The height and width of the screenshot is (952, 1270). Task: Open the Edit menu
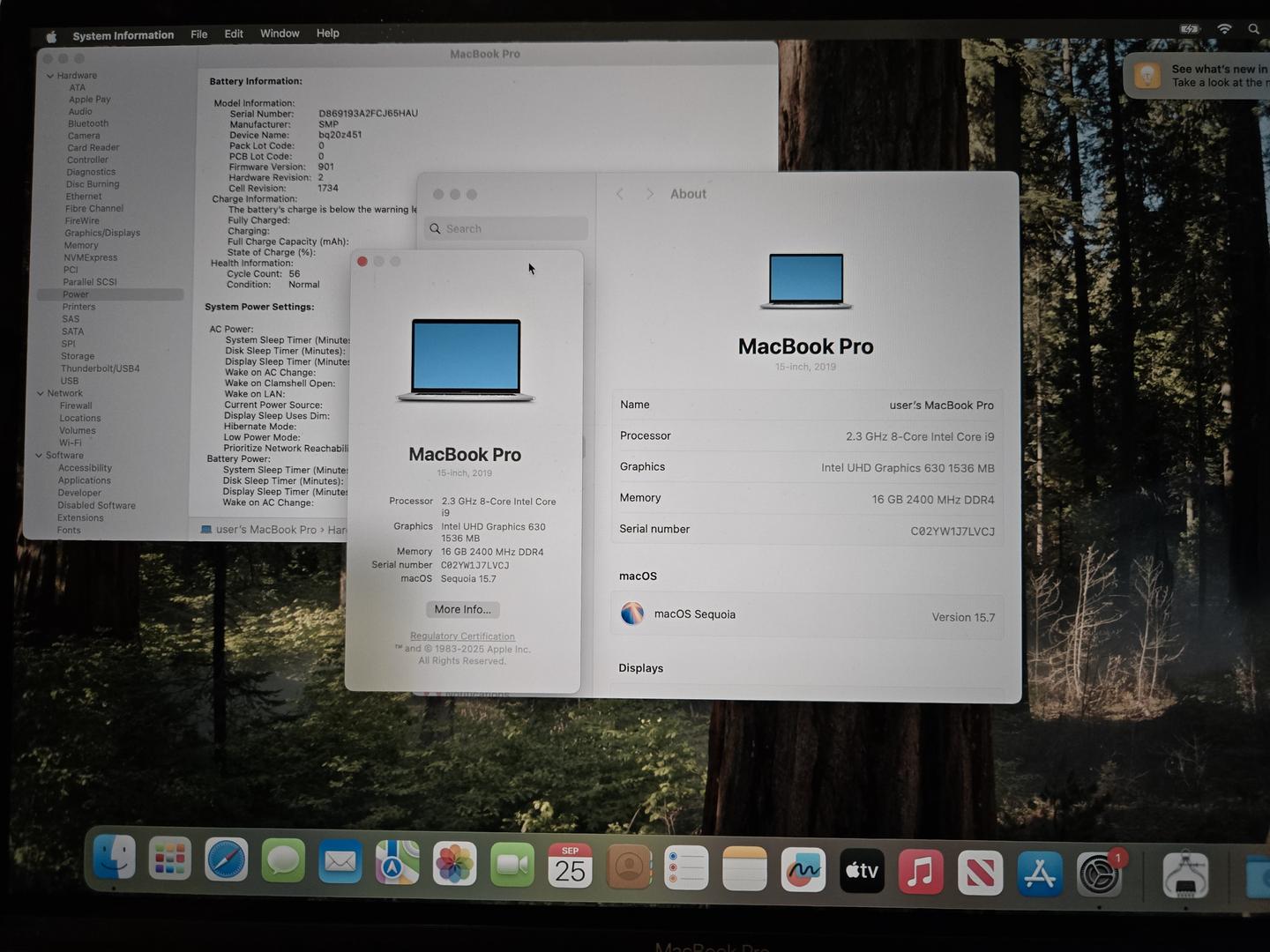click(234, 33)
